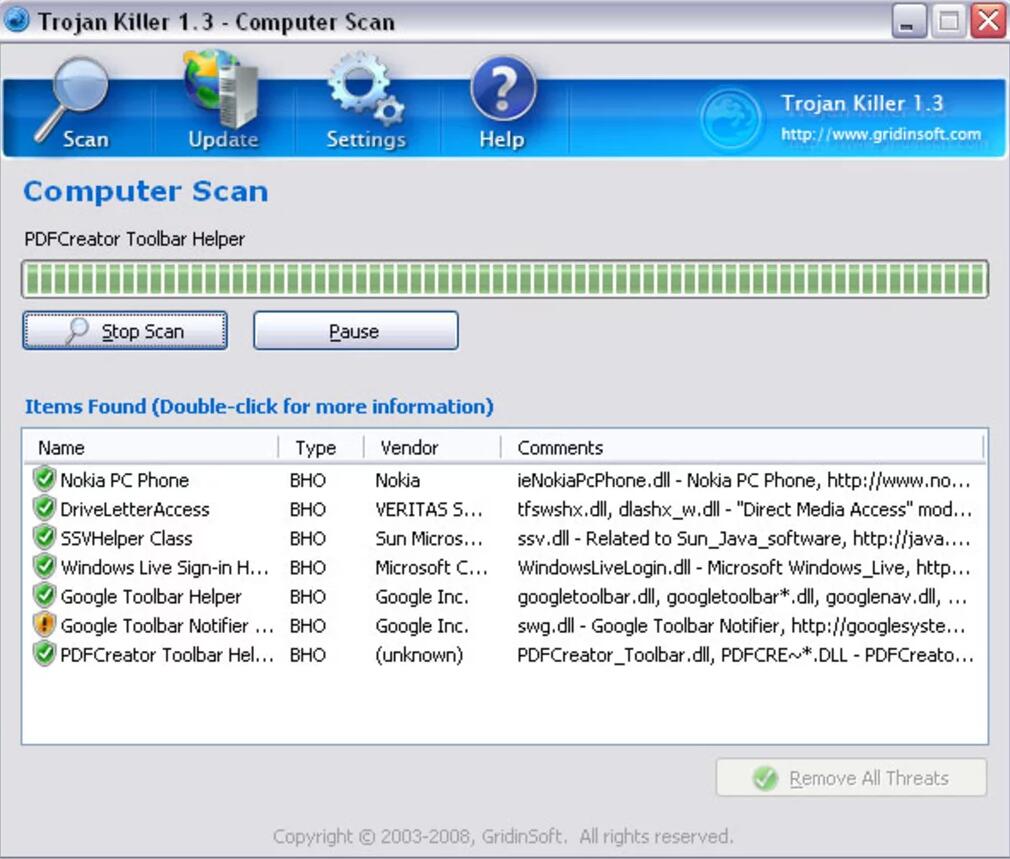Click the shield icon beside DriveLetterAccess
The height and width of the screenshot is (859, 1010).
point(44,509)
